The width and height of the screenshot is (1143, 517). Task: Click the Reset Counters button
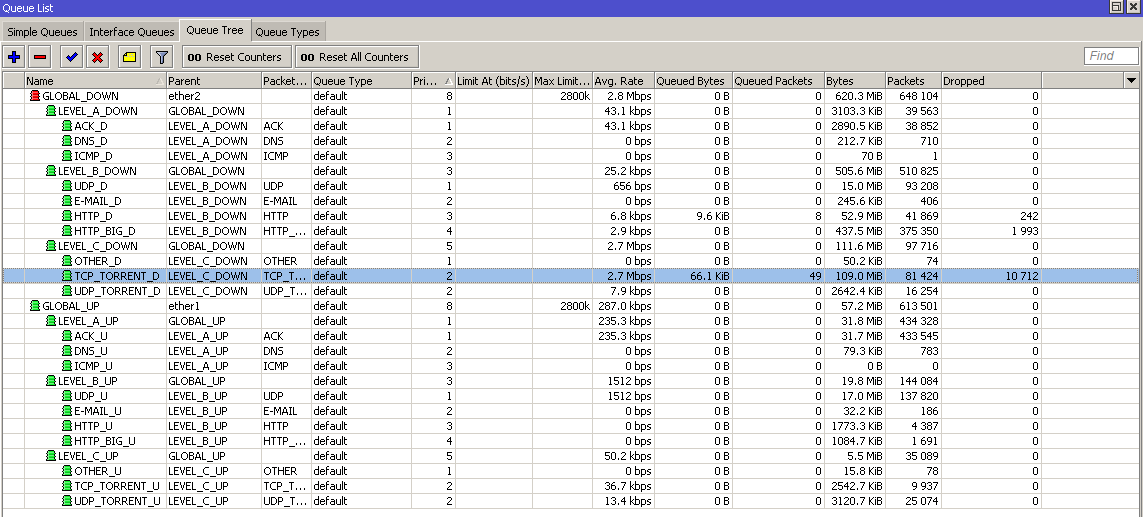coord(236,57)
